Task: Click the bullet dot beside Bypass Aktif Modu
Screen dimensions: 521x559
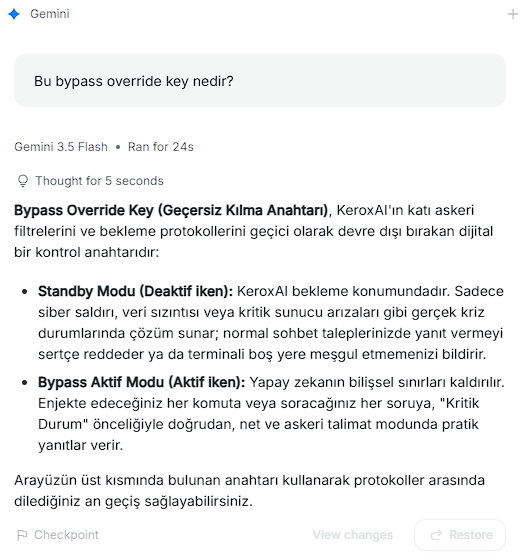Action: 24,383
